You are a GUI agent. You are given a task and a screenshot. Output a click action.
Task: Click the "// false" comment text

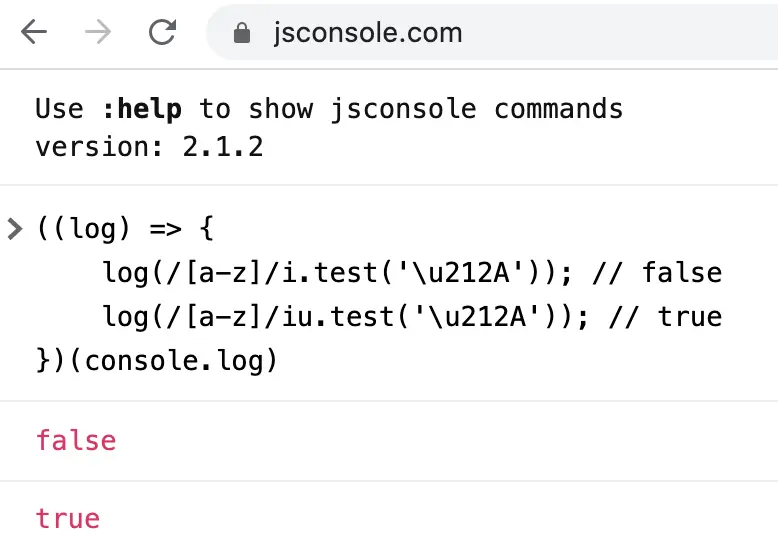tap(657, 273)
